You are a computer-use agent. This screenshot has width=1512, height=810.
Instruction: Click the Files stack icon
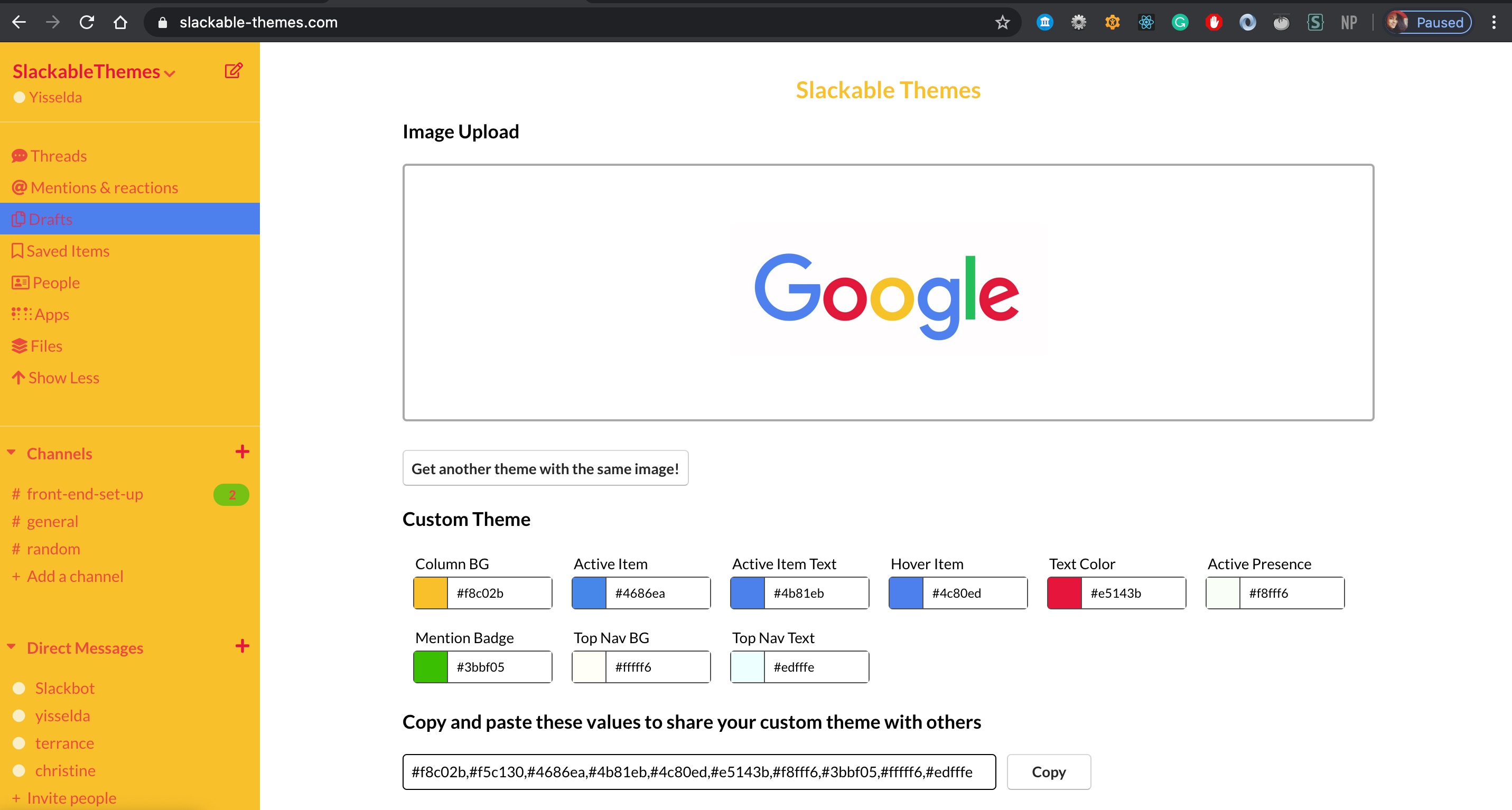(20, 346)
